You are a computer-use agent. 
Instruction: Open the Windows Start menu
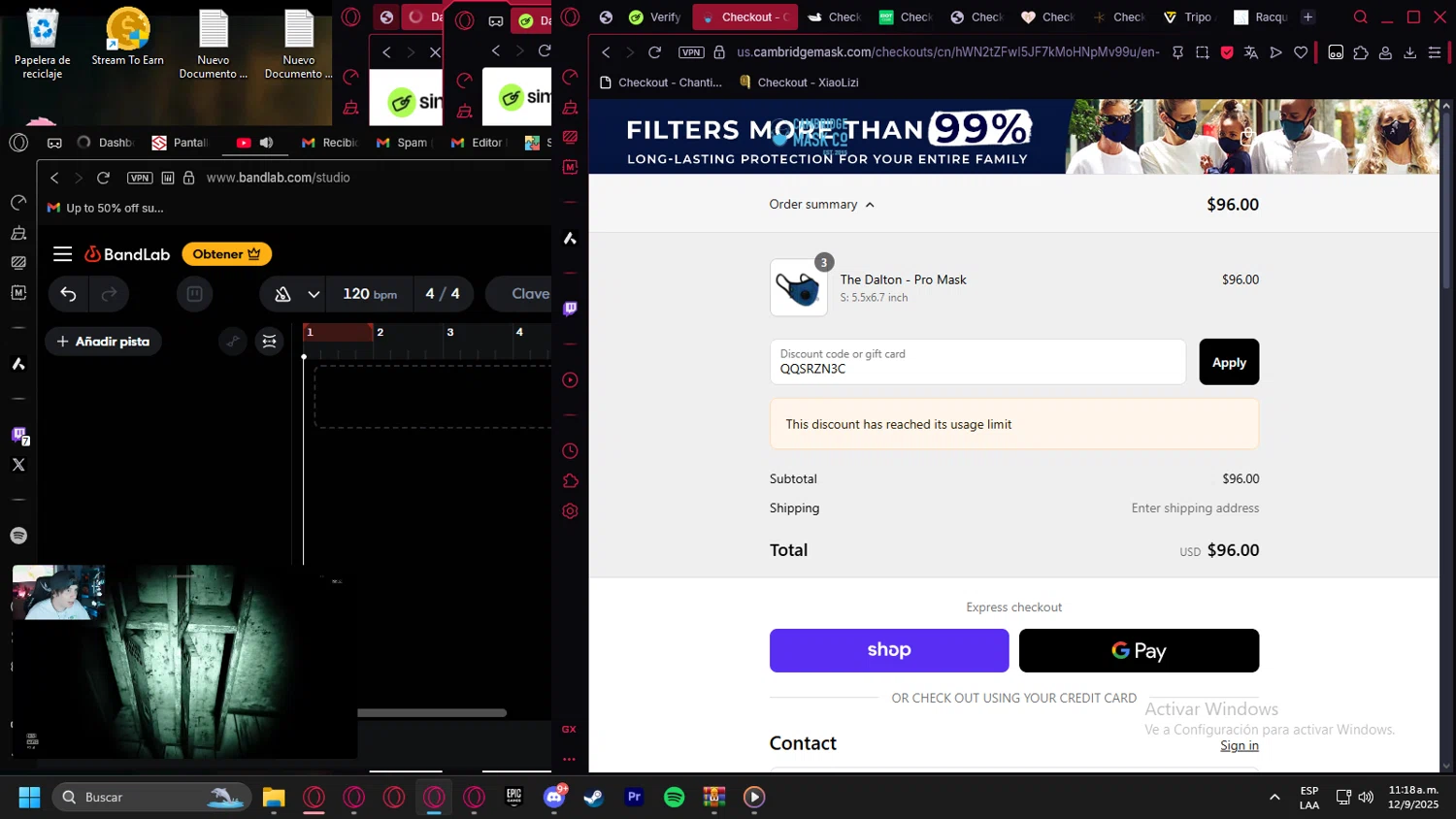tap(29, 798)
